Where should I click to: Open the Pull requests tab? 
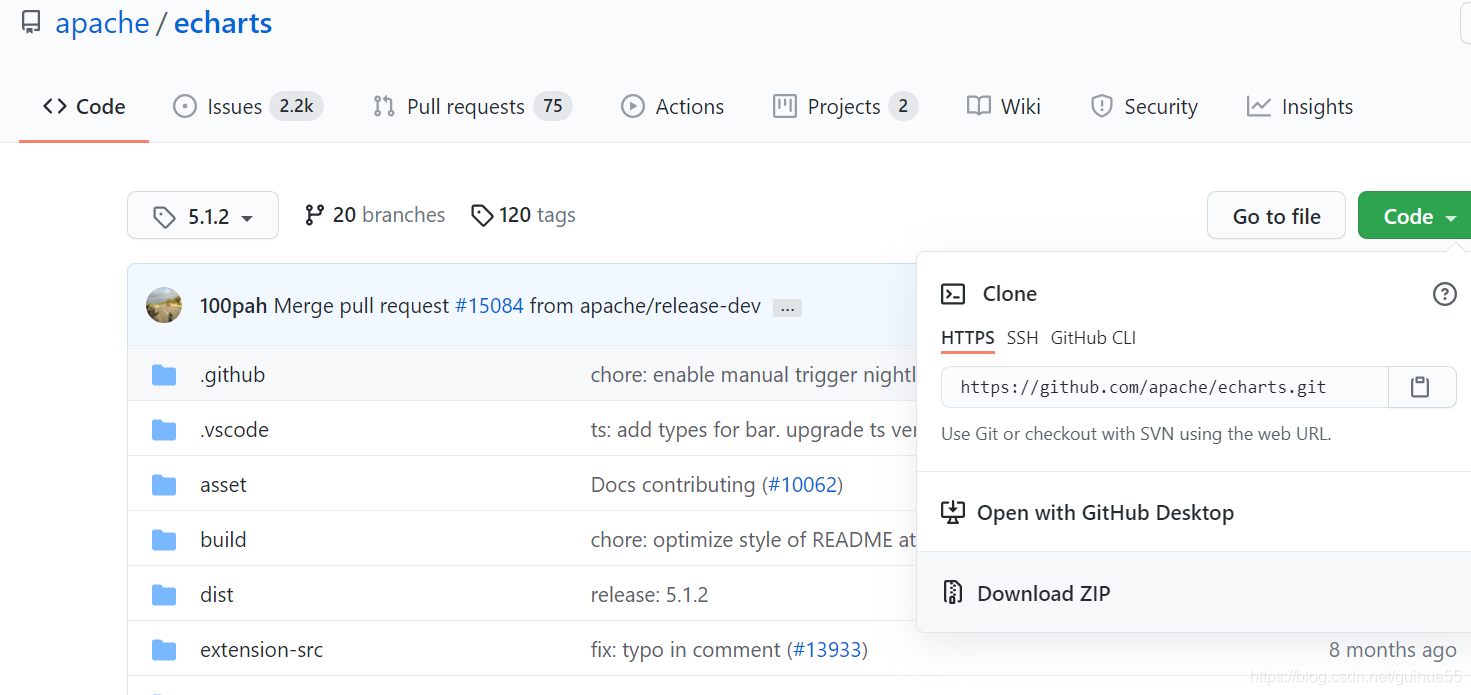[x=471, y=107]
